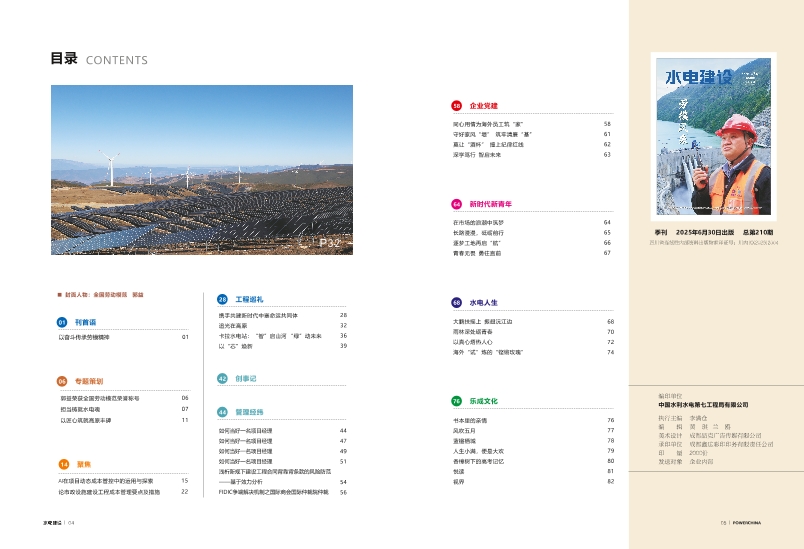Viewport: 804px width, 549px height.
Task: Select the orange 06 section badge
Action: pos(62,381)
